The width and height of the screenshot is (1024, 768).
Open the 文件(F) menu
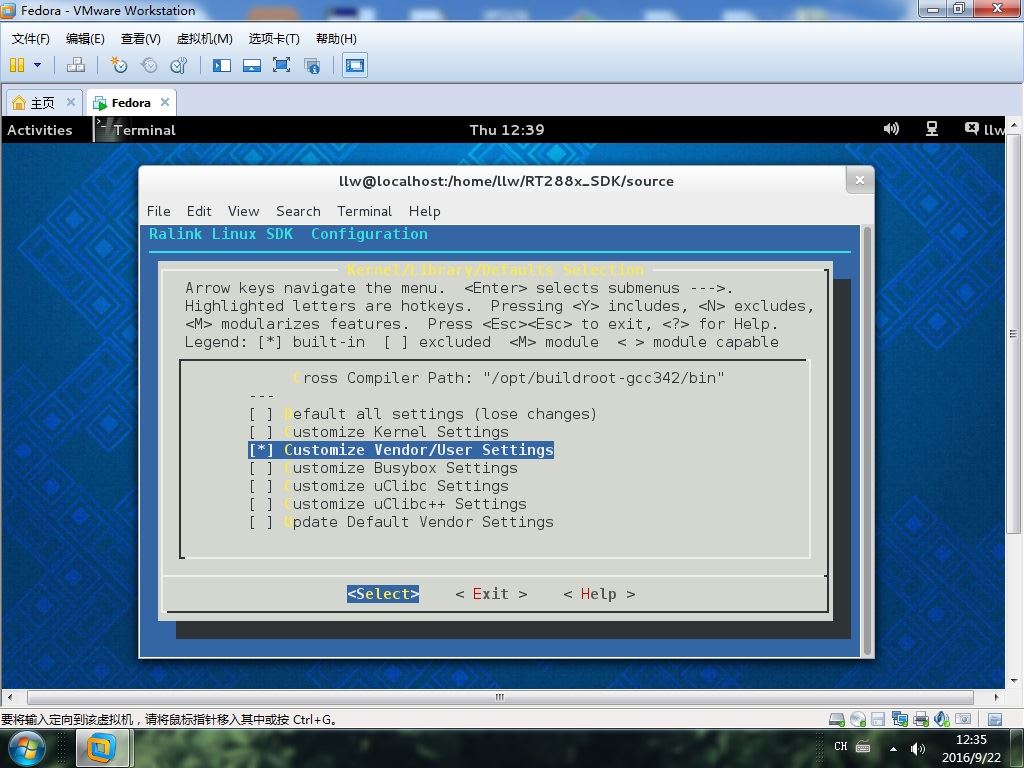[30, 39]
